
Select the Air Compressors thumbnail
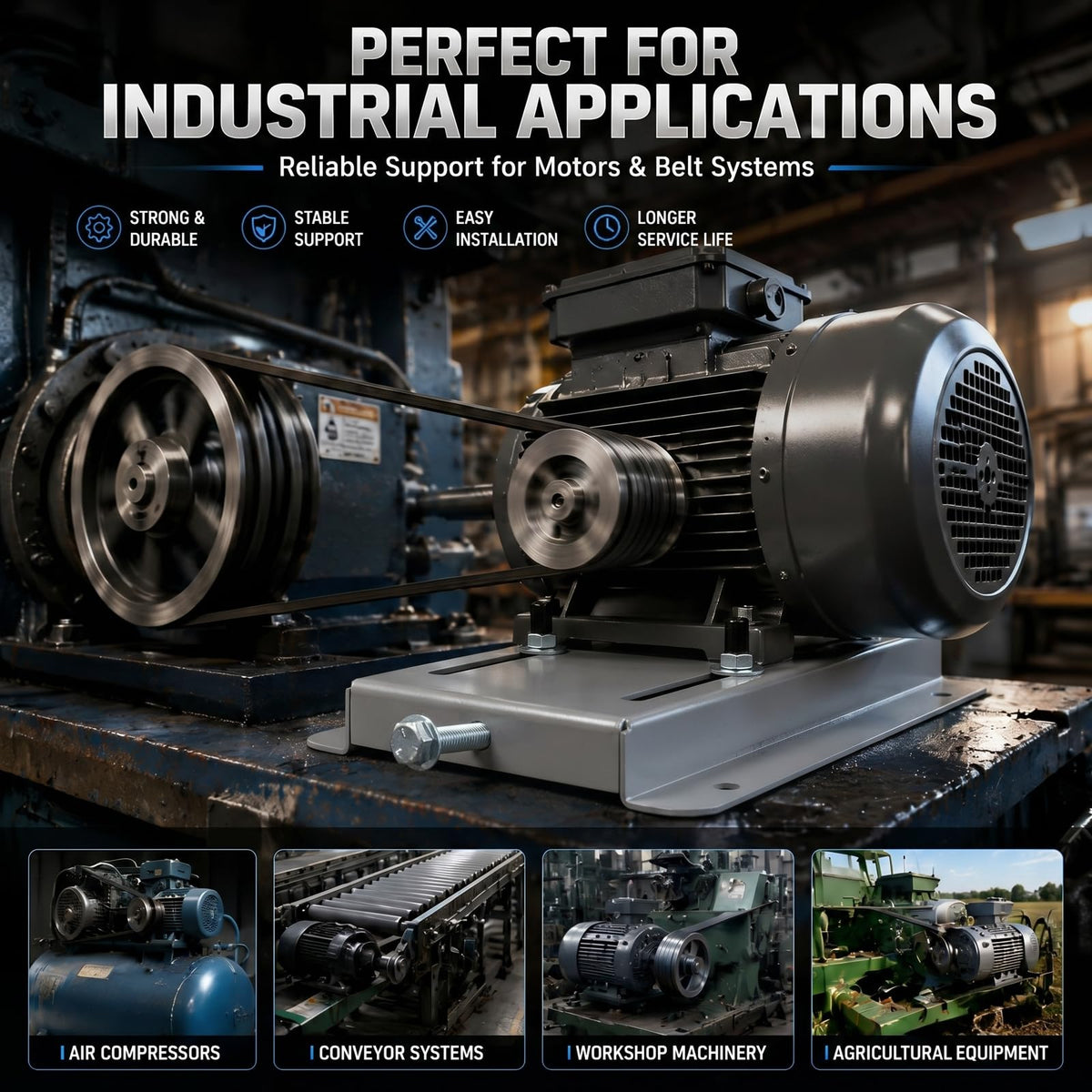point(143,959)
